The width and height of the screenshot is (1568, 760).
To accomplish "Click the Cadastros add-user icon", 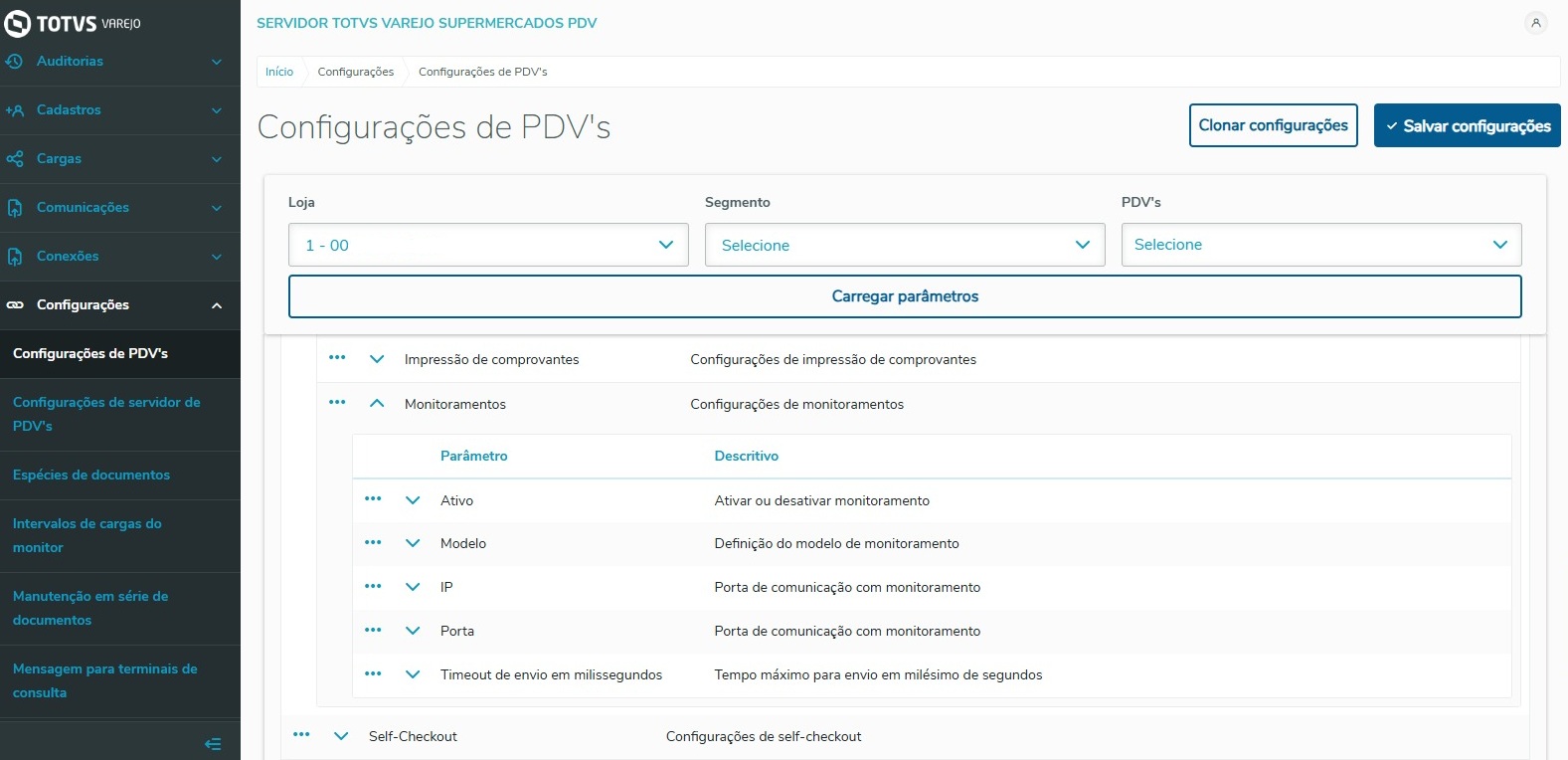I will point(14,110).
